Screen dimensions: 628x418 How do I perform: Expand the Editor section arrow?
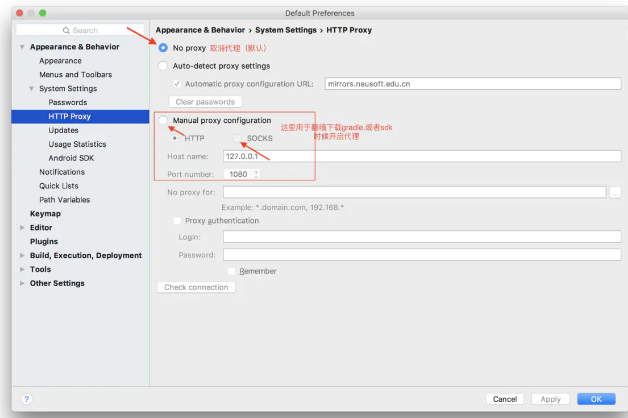click(x=22, y=227)
